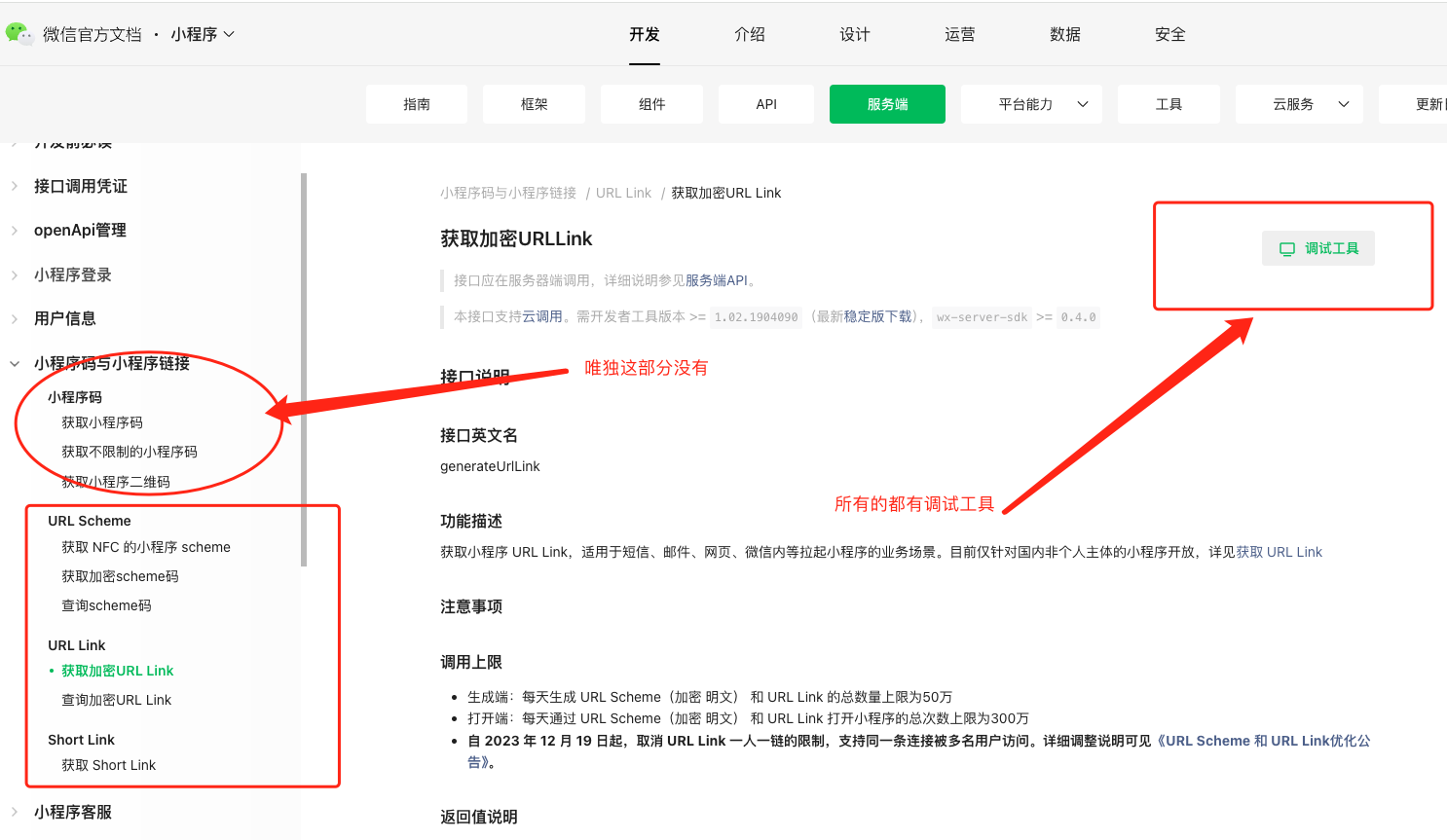The width and height of the screenshot is (1447, 840).
Task: Click the URL Link breadcrumb
Action: (623, 193)
